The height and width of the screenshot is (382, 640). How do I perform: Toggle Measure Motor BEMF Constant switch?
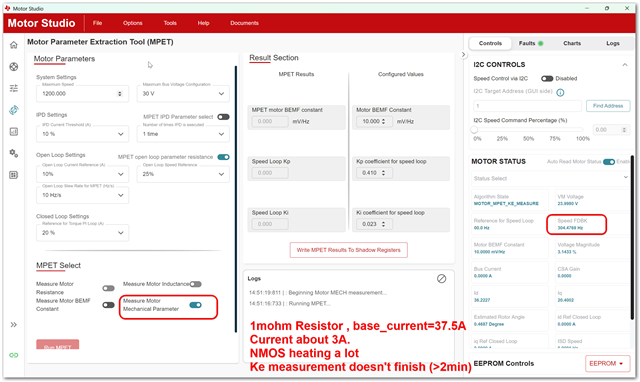point(108,305)
